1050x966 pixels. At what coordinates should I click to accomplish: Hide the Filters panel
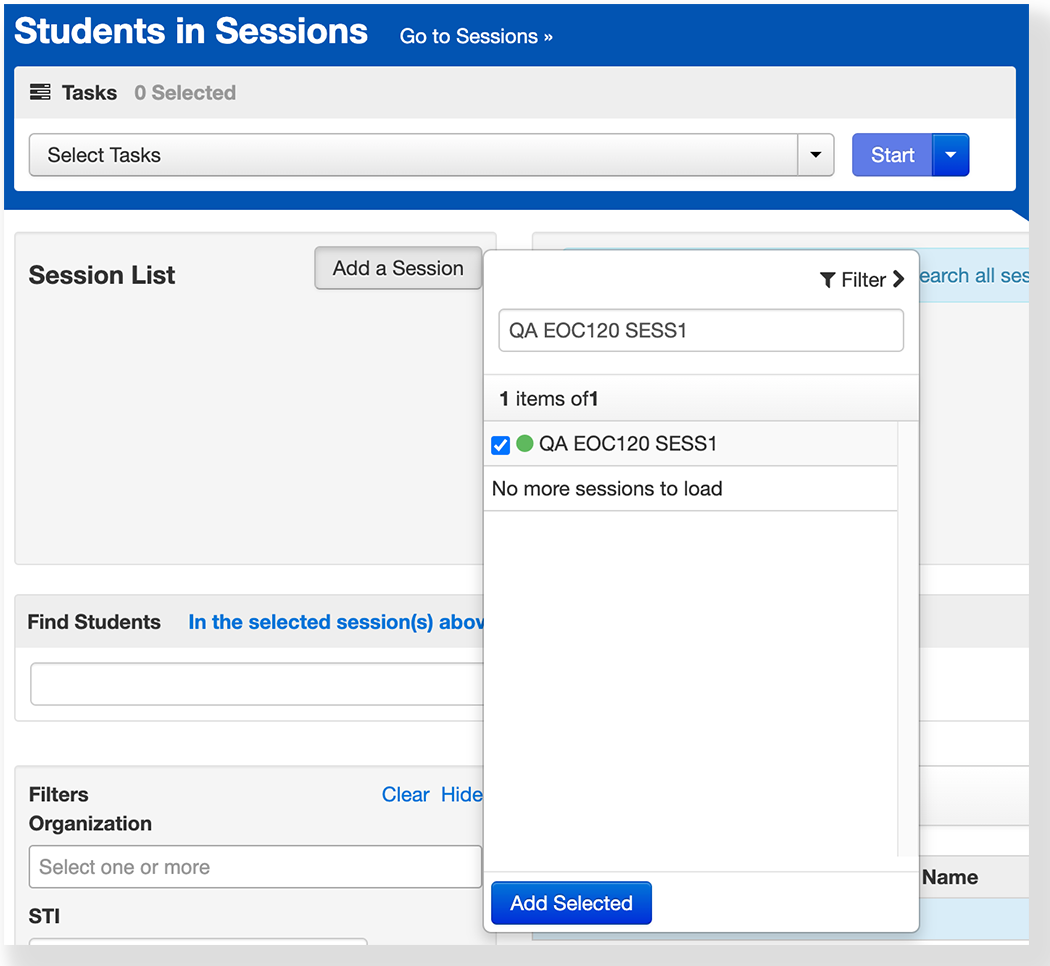[461, 795]
